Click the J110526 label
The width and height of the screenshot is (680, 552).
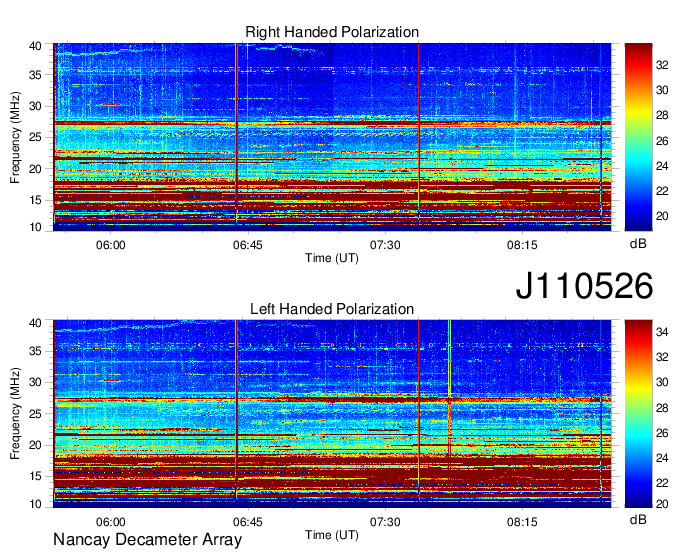pos(584,286)
